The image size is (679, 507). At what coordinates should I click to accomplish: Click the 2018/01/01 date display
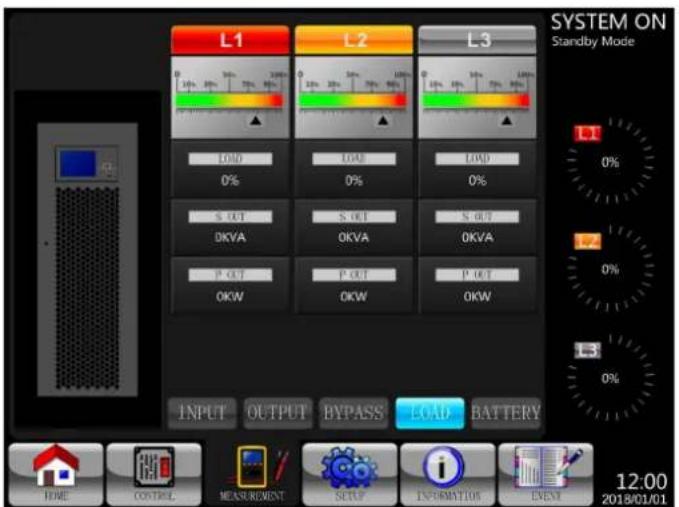tap(634, 499)
